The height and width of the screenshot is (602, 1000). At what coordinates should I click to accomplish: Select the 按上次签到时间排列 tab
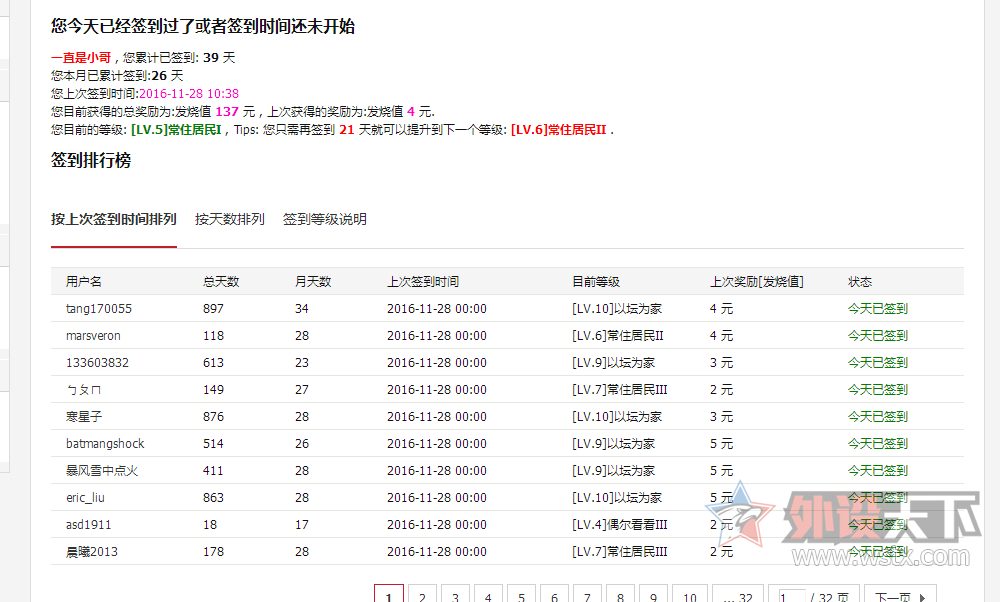click(x=114, y=219)
